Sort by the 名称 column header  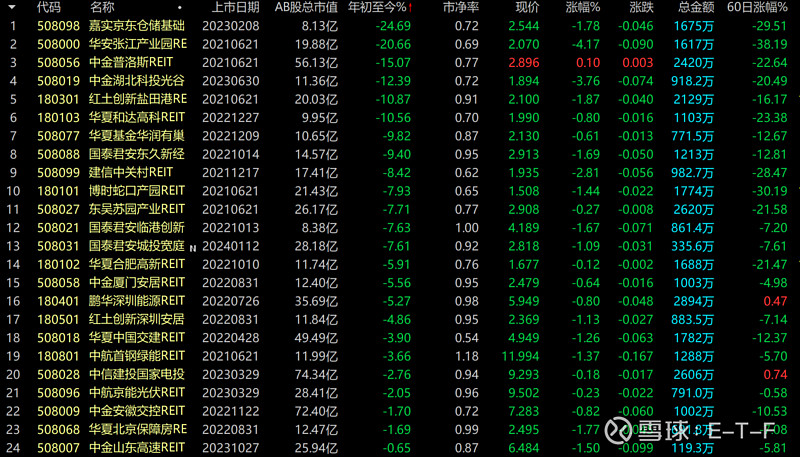(102, 7)
